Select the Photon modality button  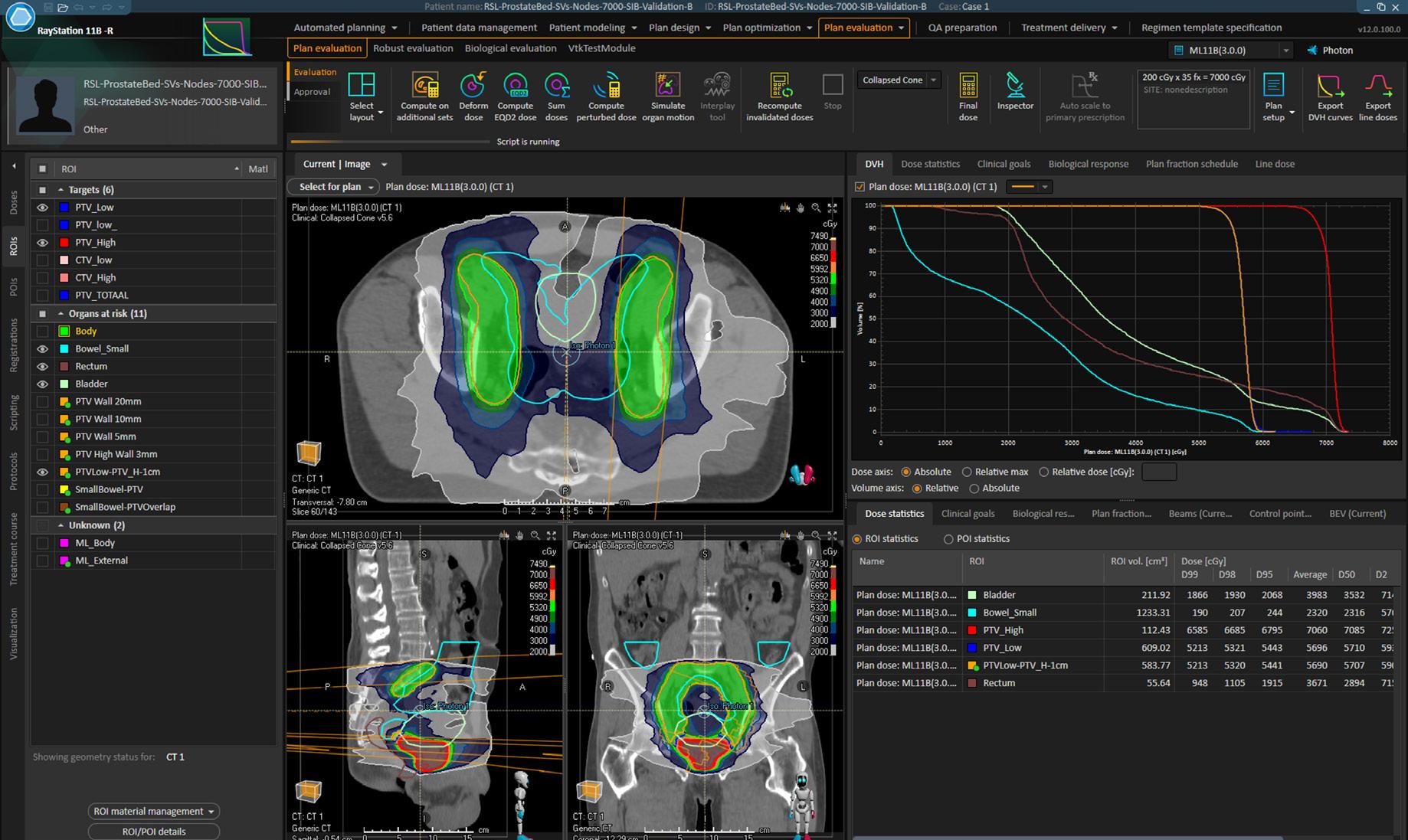(x=1330, y=51)
